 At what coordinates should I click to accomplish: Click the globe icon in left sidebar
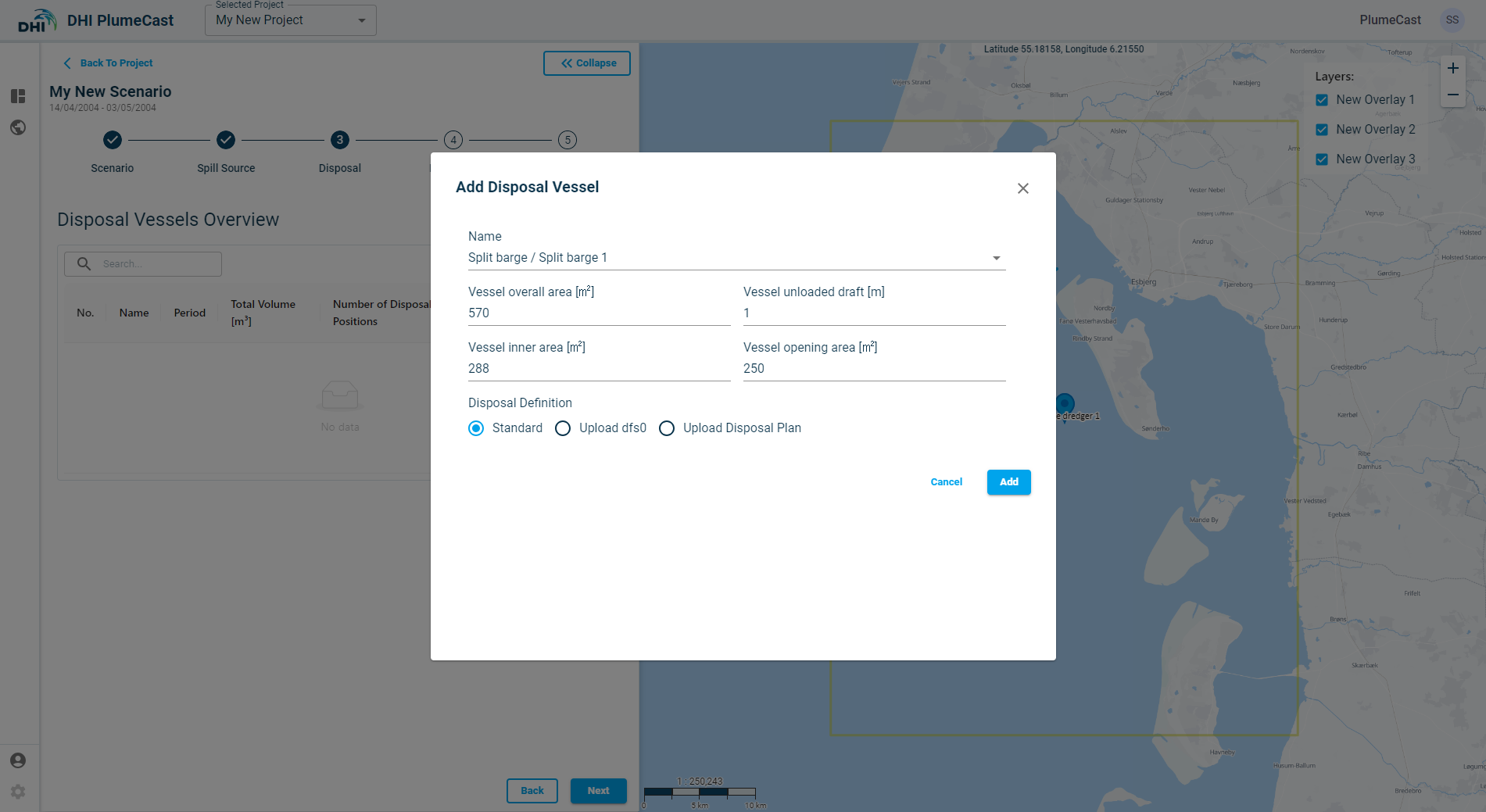[18, 127]
